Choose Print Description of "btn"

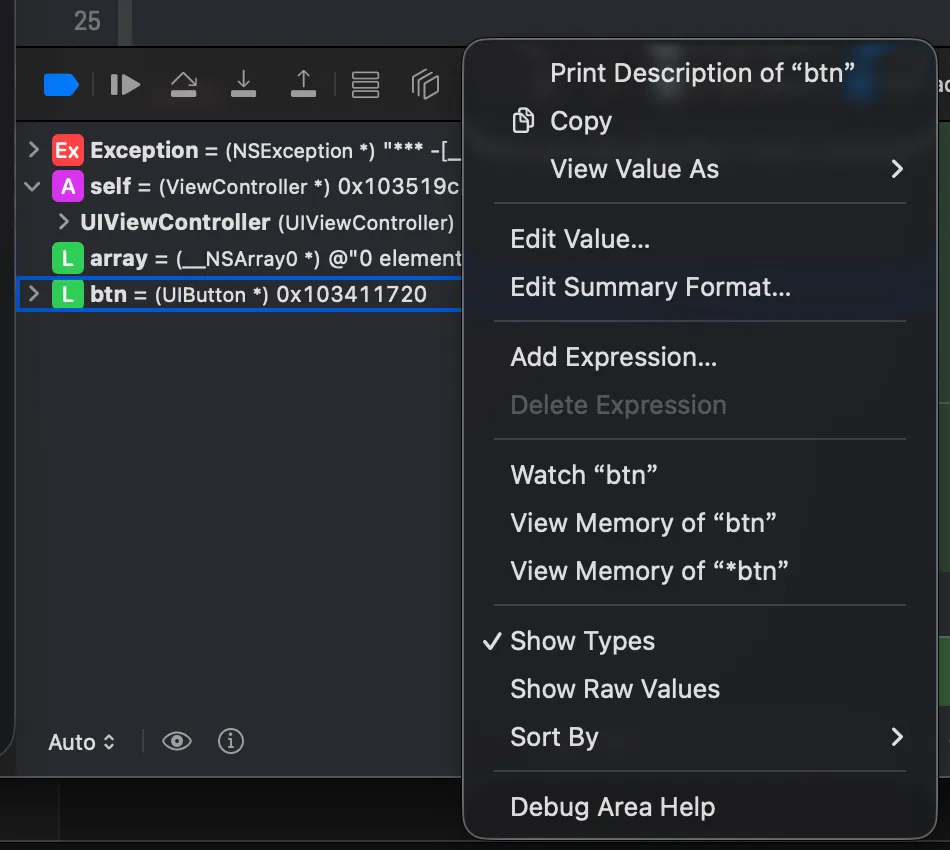click(700, 73)
